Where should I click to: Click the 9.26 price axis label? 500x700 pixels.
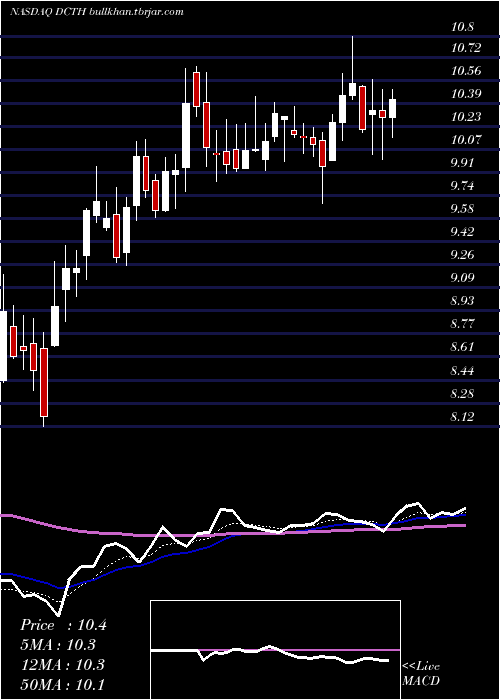(x=462, y=254)
